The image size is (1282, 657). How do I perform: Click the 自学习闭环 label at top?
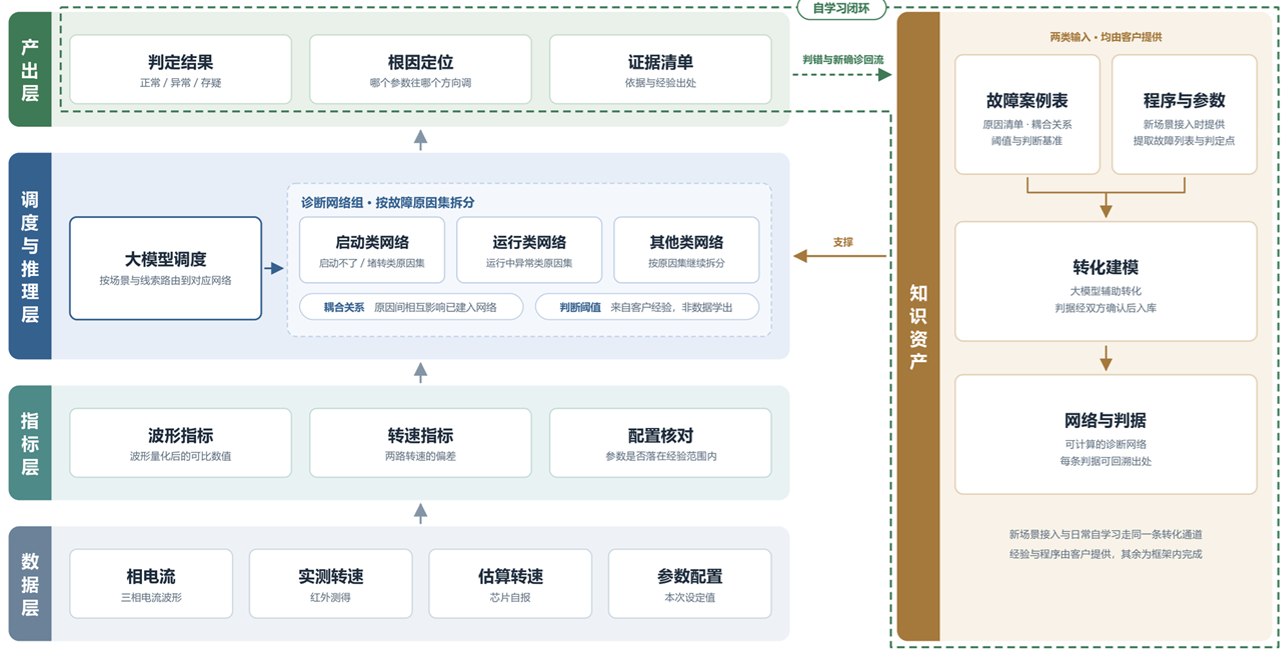point(842,9)
